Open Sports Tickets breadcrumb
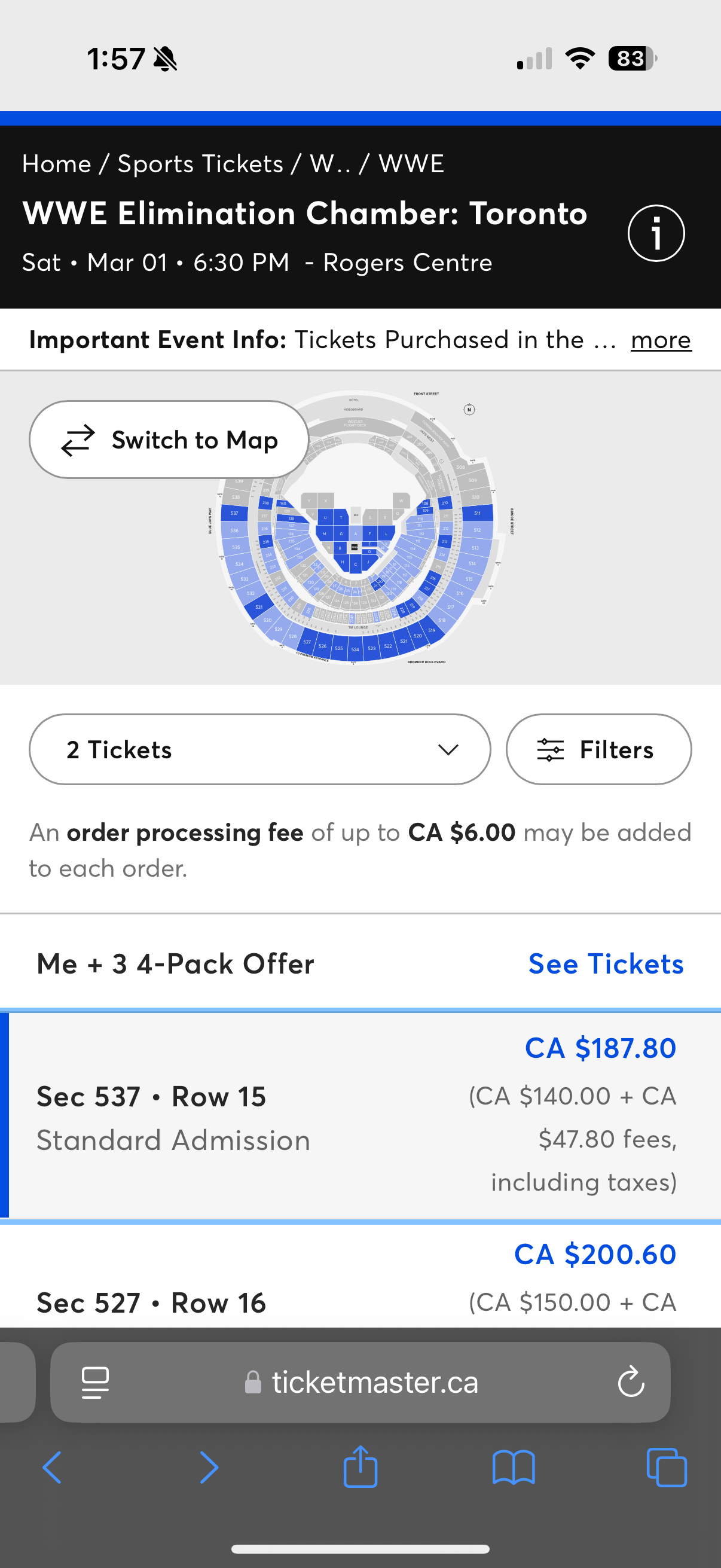The image size is (721, 1568). [x=200, y=164]
